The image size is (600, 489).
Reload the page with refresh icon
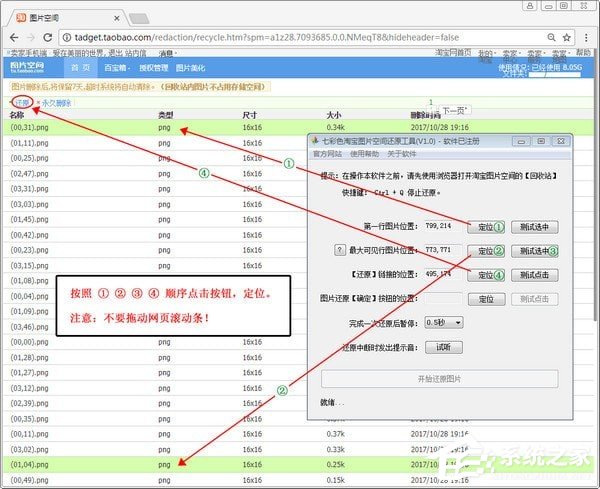(x=49, y=37)
